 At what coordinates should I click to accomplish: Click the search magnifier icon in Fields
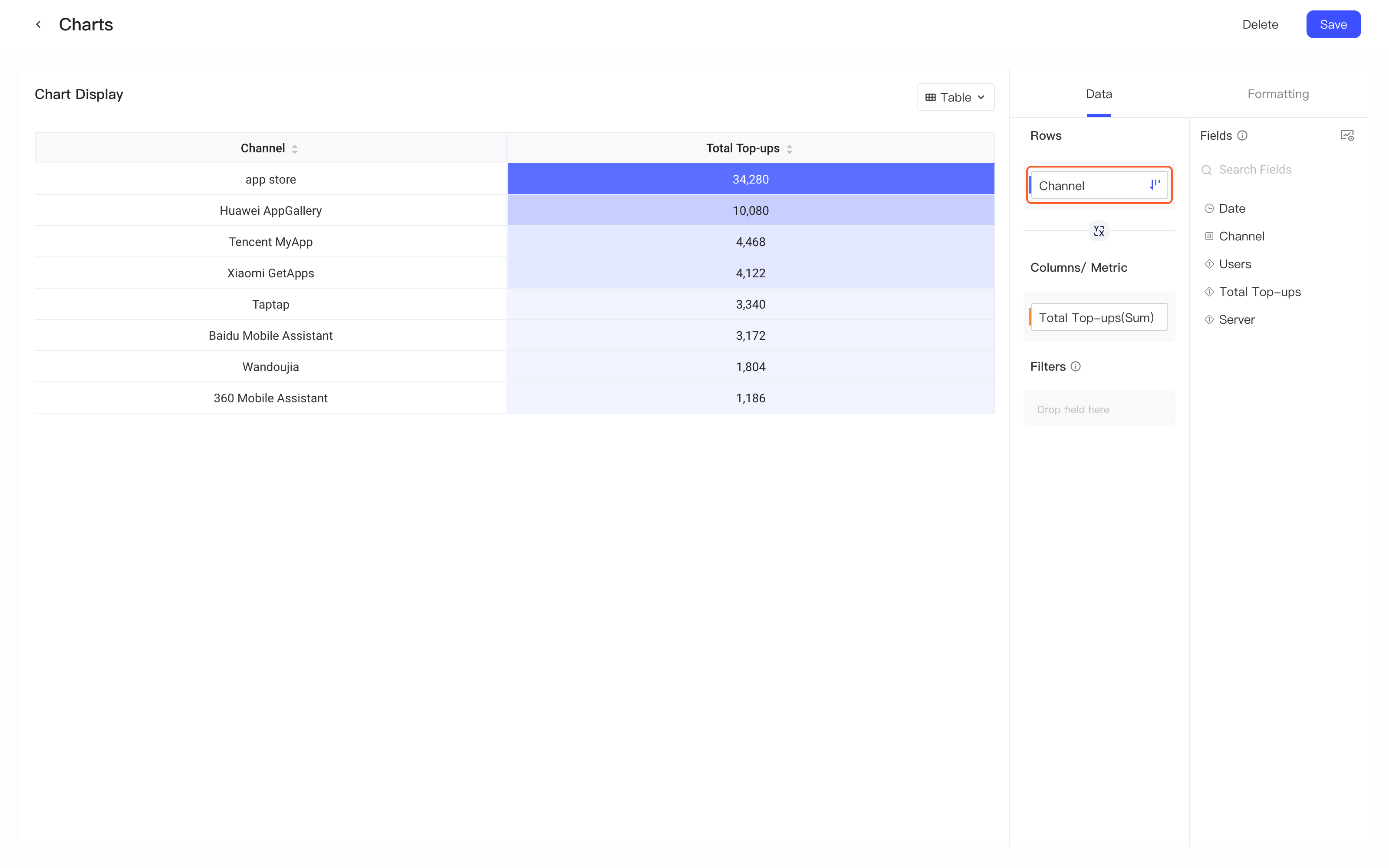[x=1207, y=170]
